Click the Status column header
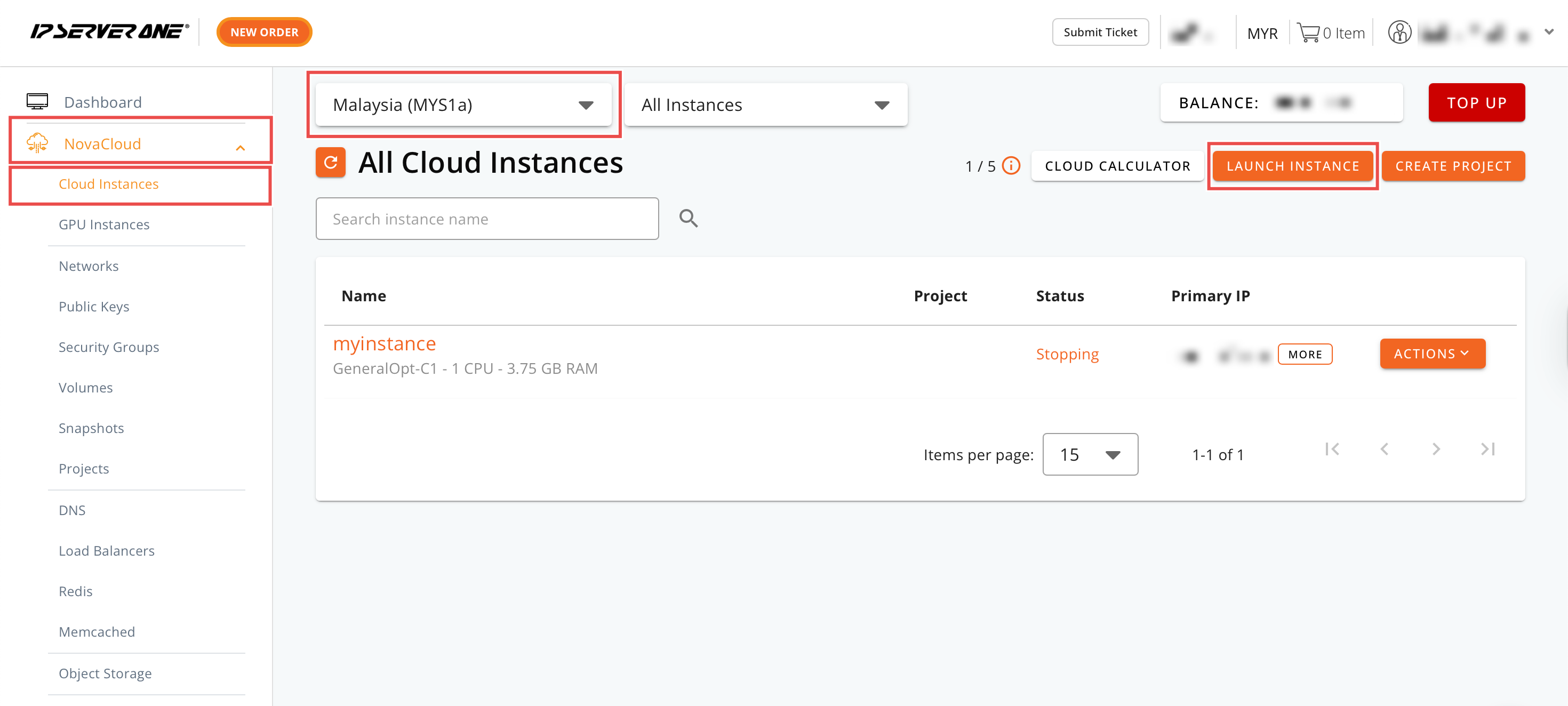The width and height of the screenshot is (1568, 706). [x=1060, y=296]
